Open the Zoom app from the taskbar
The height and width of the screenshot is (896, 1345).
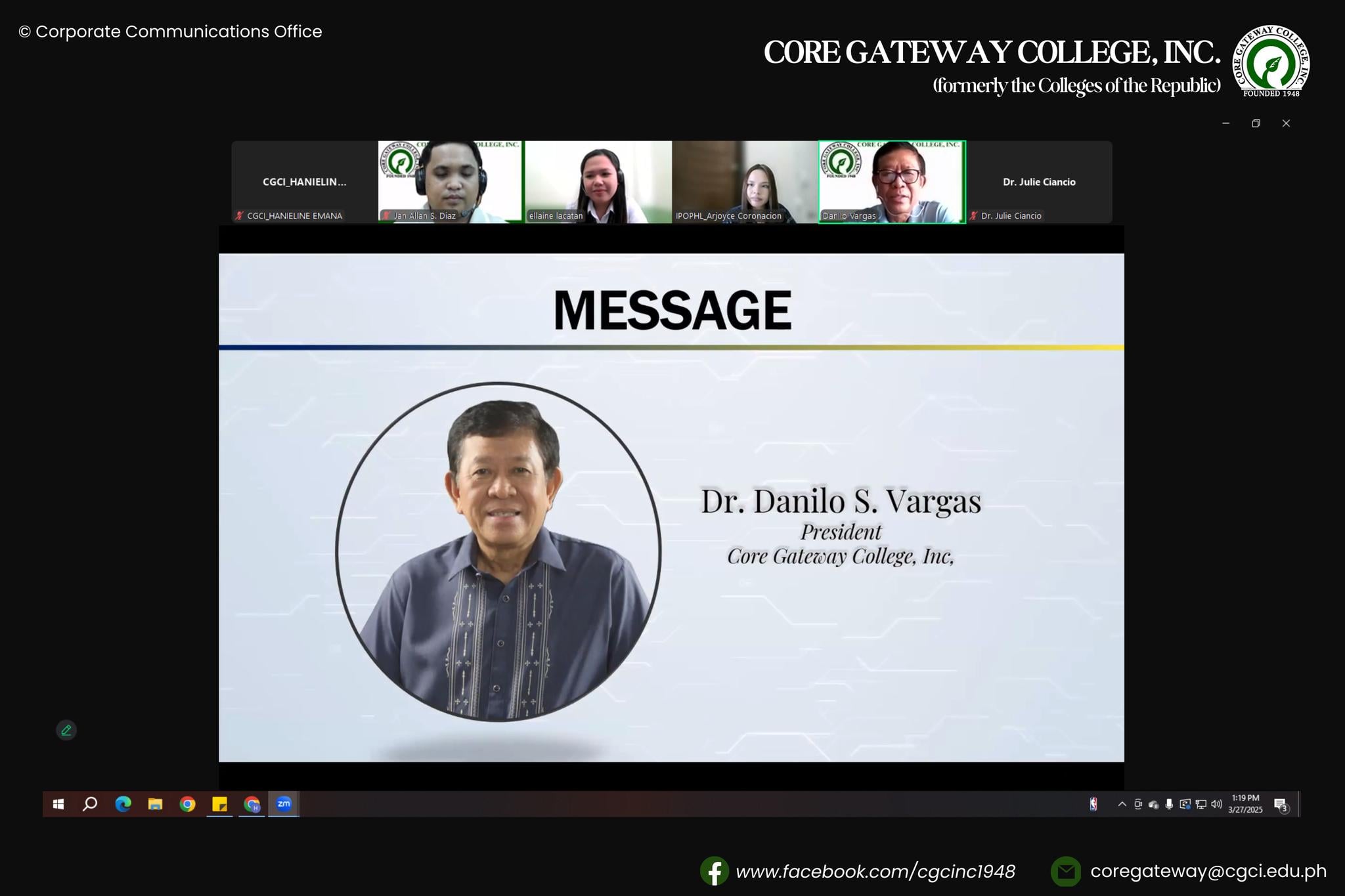pyautogui.click(x=284, y=804)
